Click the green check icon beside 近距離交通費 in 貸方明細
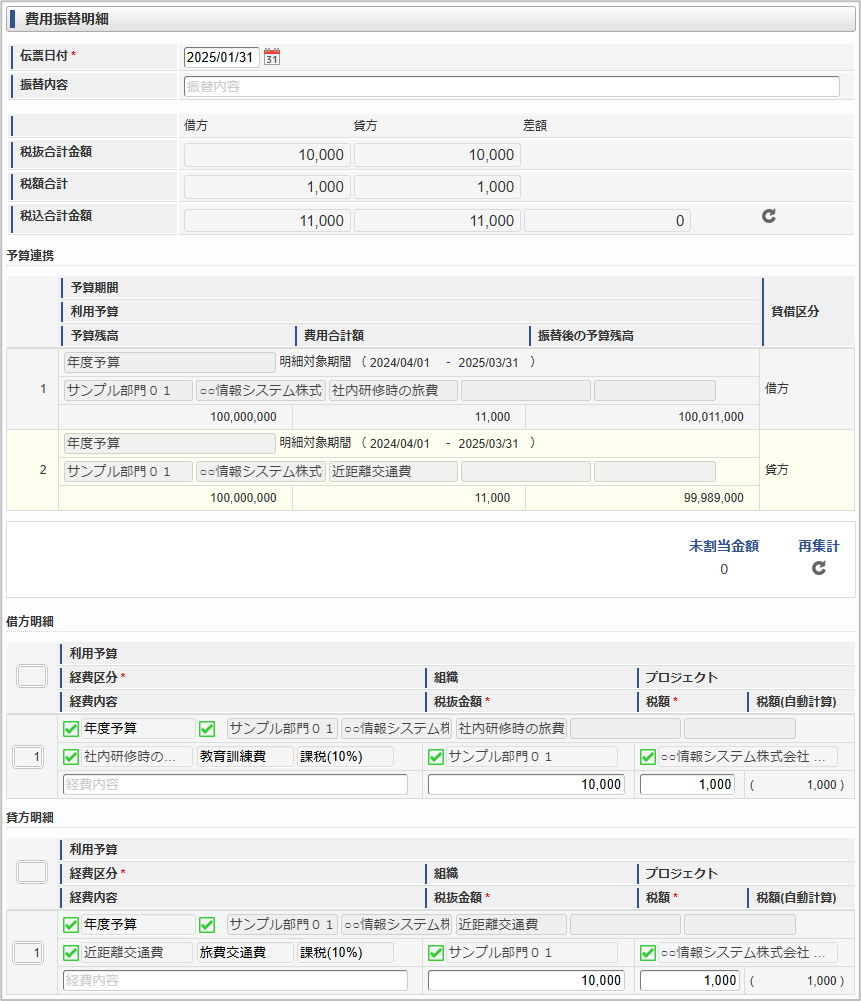 click(71, 953)
